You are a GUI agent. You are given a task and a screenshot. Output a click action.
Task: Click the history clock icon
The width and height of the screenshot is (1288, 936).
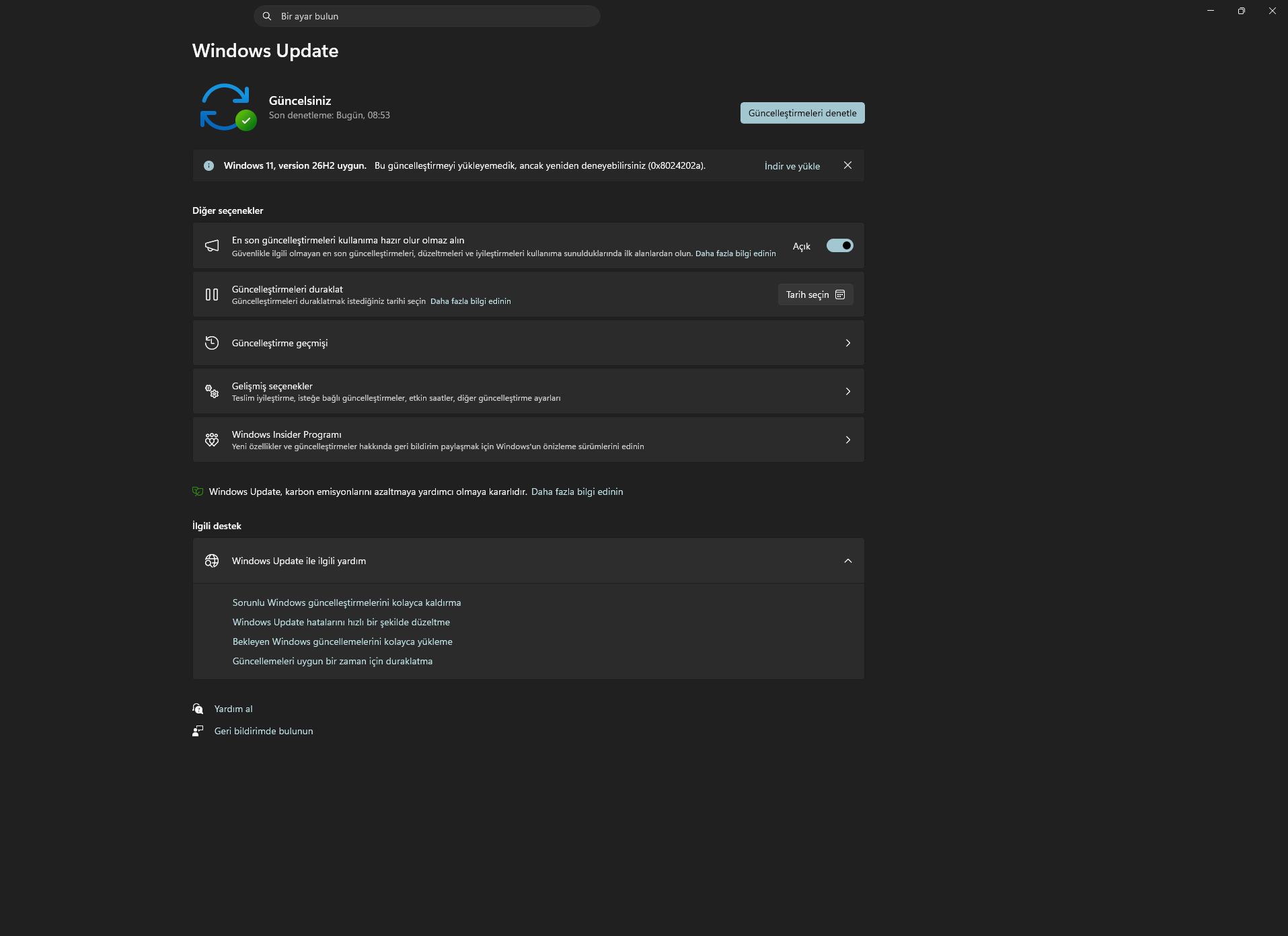[212, 343]
